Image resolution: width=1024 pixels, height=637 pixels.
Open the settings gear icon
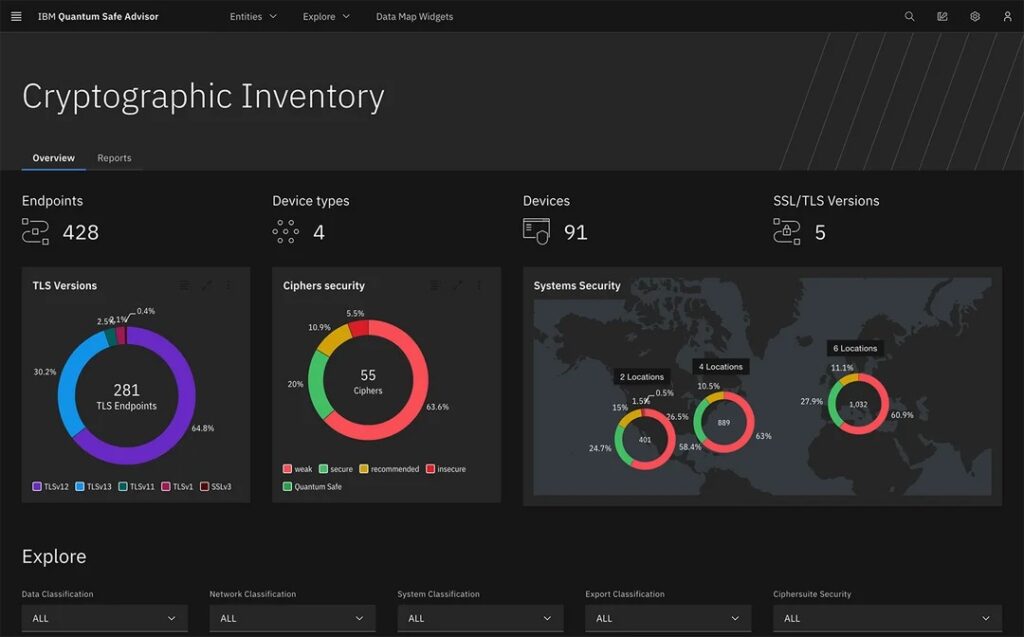(973, 16)
